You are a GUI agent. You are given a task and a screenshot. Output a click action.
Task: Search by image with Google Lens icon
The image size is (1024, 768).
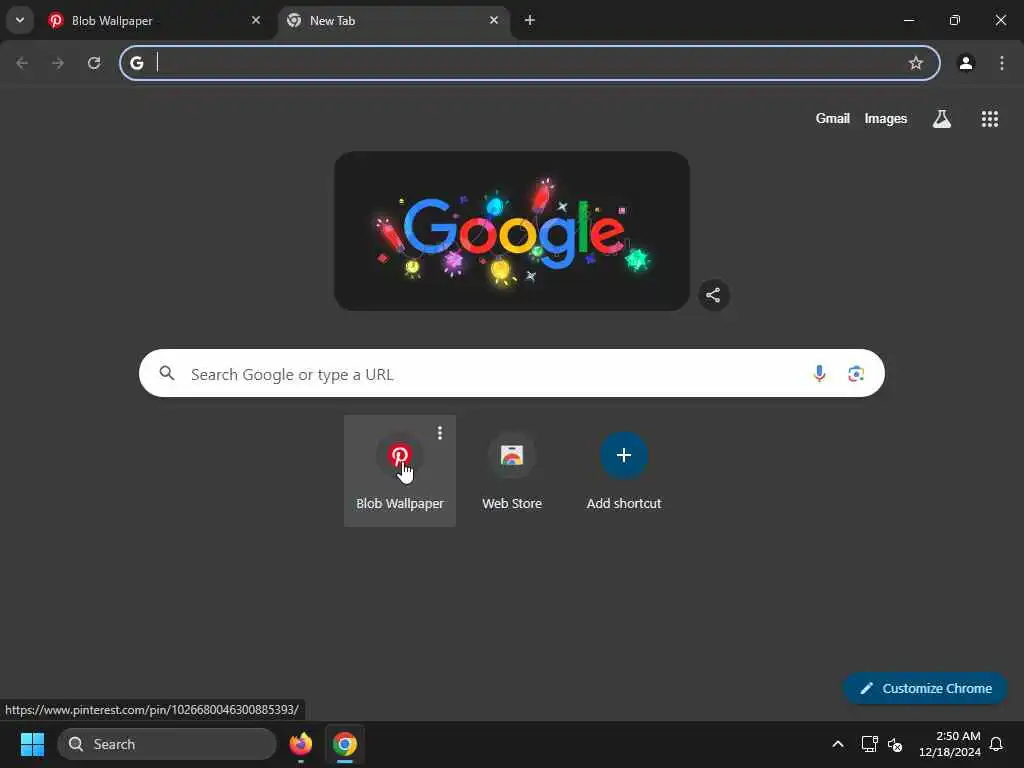pos(856,373)
